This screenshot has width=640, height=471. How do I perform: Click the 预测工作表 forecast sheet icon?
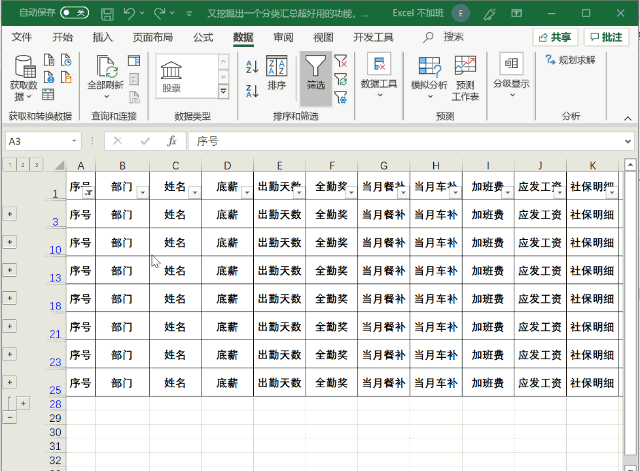pos(465,78)
